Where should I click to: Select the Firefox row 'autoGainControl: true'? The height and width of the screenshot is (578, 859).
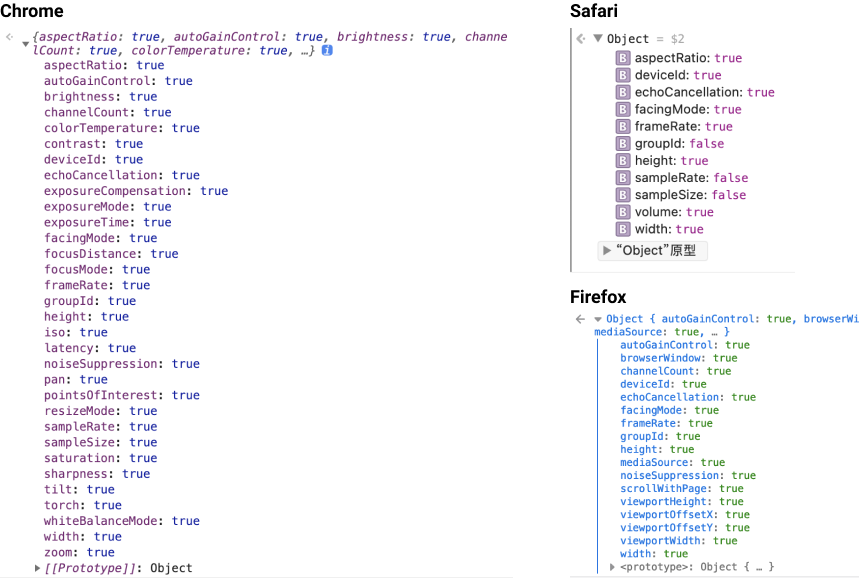pyautogui.click(x=685, y=345)
